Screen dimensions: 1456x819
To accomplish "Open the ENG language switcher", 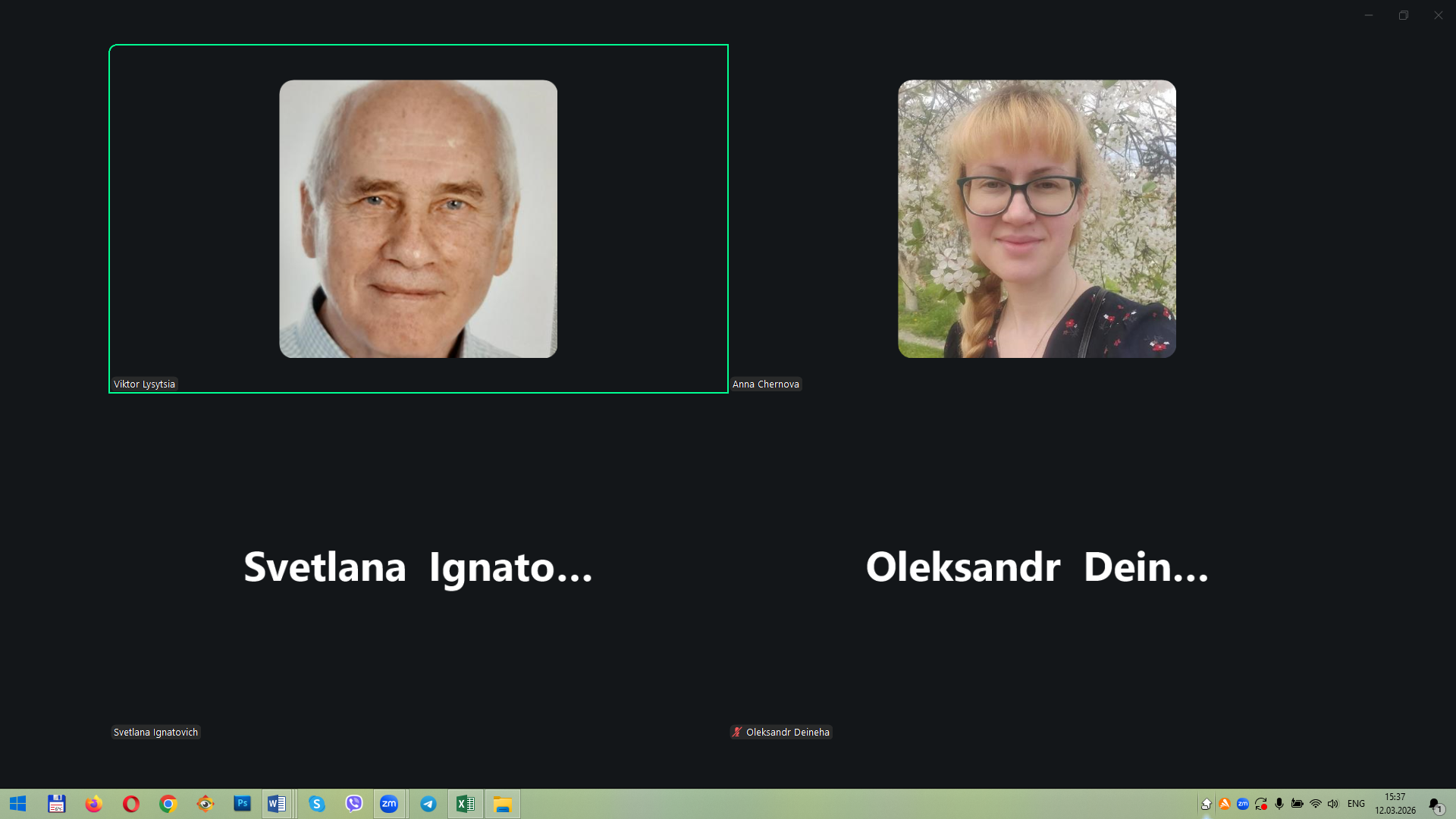I will [x=1356, y=804].
